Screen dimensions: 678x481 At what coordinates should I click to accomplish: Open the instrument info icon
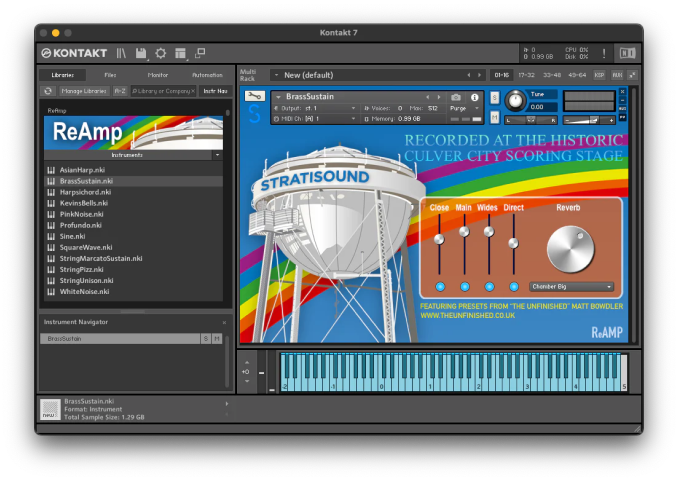click(x=475, y=97)
